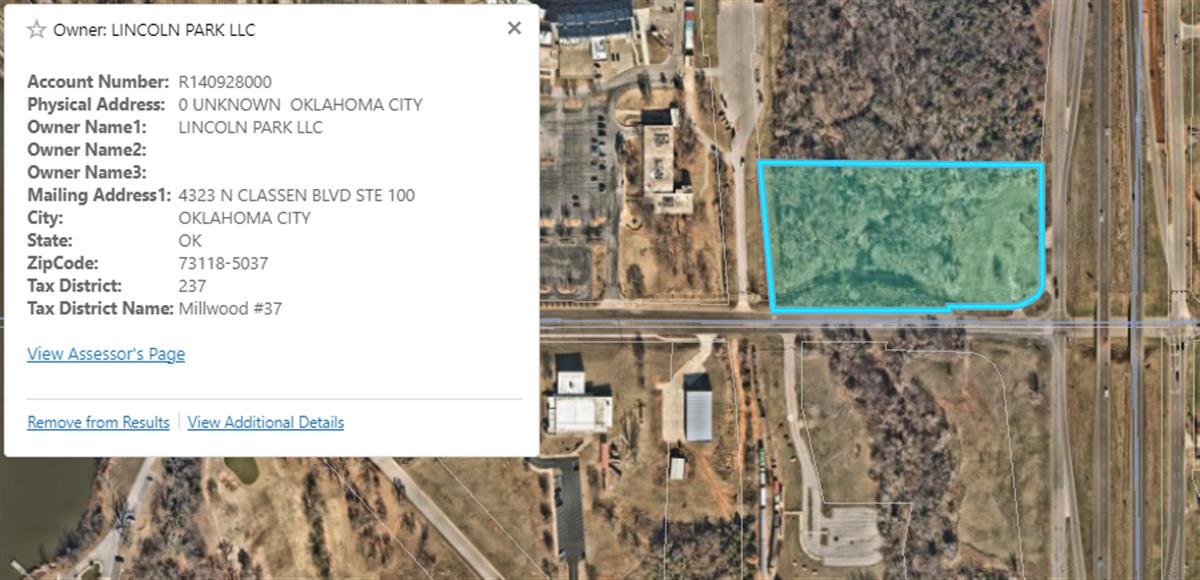Select the cyan highlighted parcel on map
The height and width of the screenshot is (580, 1200).
[903, 236]
